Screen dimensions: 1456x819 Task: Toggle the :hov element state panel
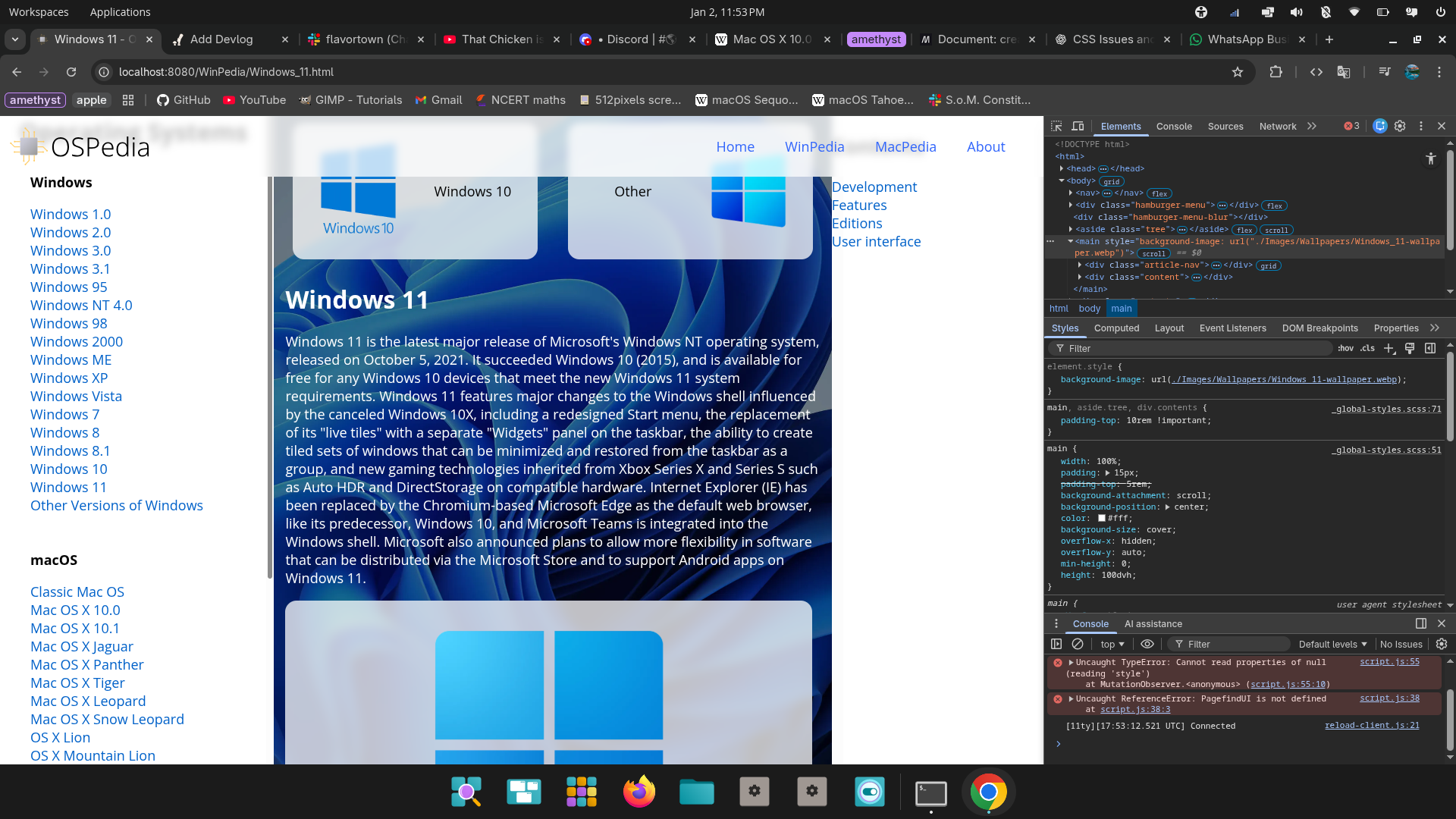tap(1345, 348)
